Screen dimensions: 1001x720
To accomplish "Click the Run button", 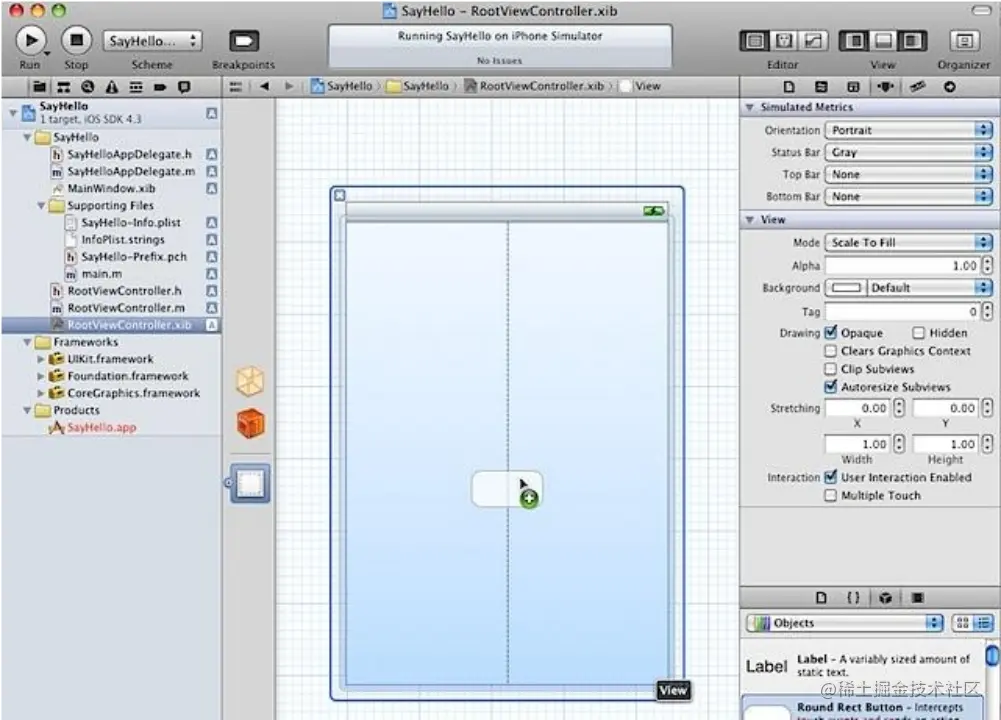I will pyautogui.click(x=30, y=40).
